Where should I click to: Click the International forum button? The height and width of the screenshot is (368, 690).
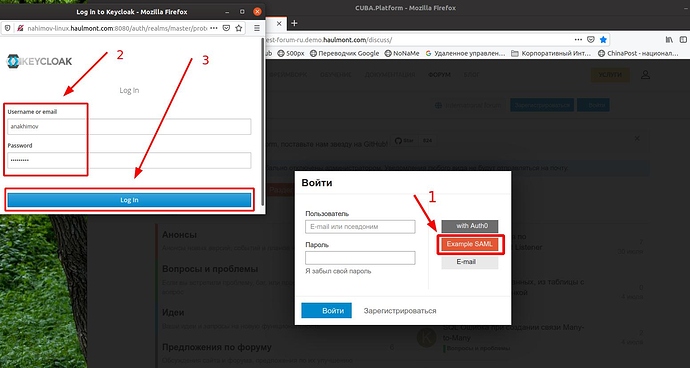468,105
